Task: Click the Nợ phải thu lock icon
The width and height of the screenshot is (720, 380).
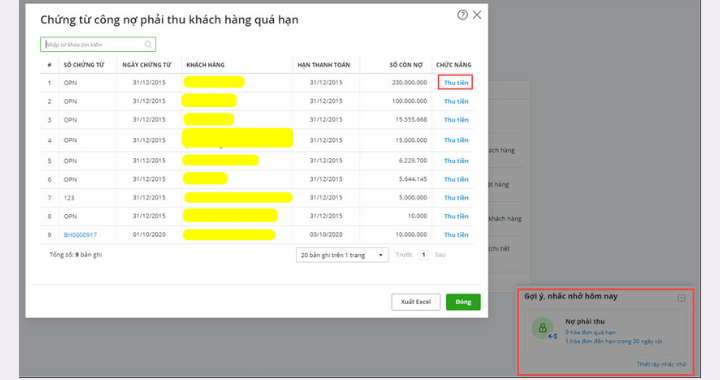Action: tap(542, 328)
